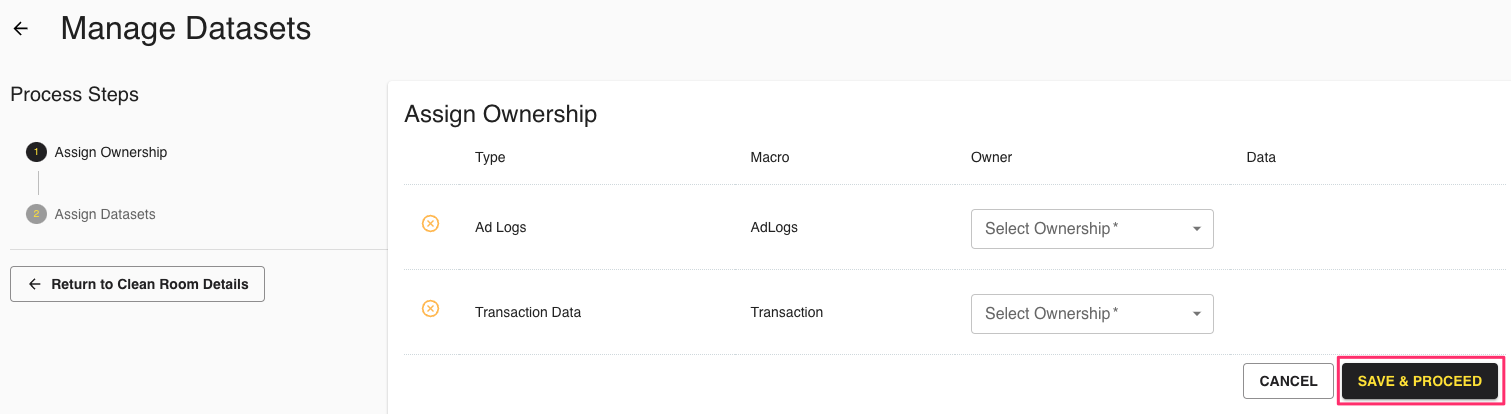The height and width of the screenshot is (414, 1511).
Task: Click the orange status icon for Ad Logs
Action: 430,223
